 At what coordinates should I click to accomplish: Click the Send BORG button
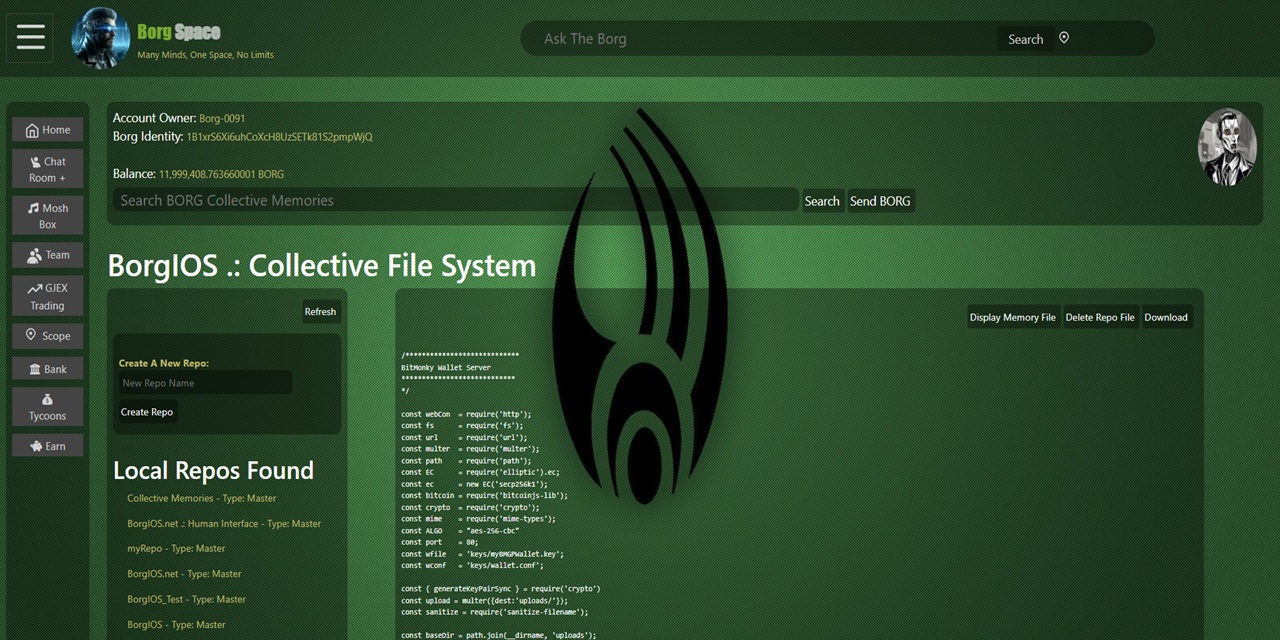pyautogui.click(x=880, y=201)
